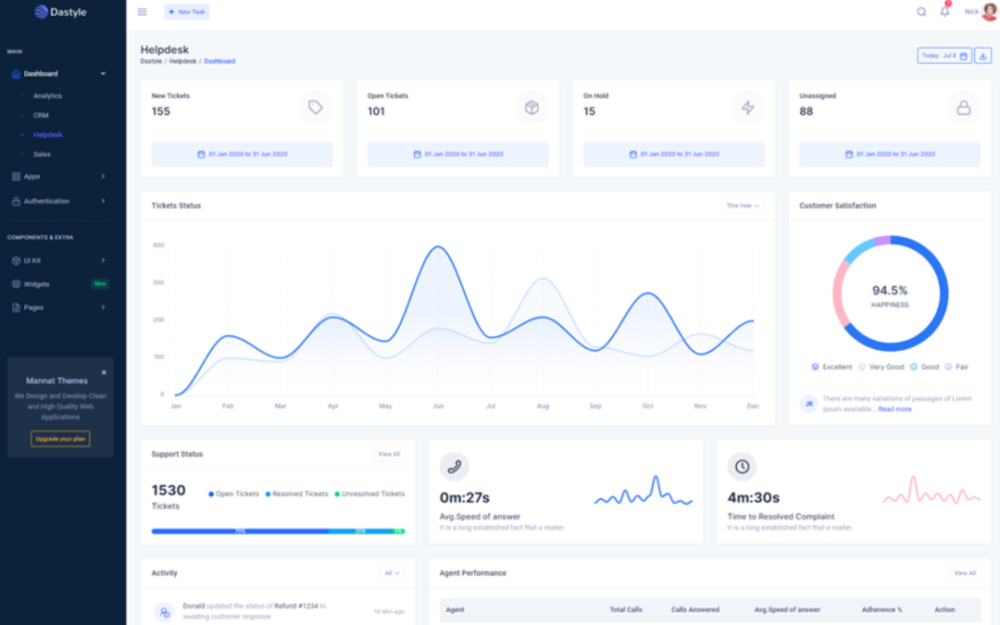Open the This Year dropdown
The width and height of the screenshot is (1000, 625).
pos(743,206)
